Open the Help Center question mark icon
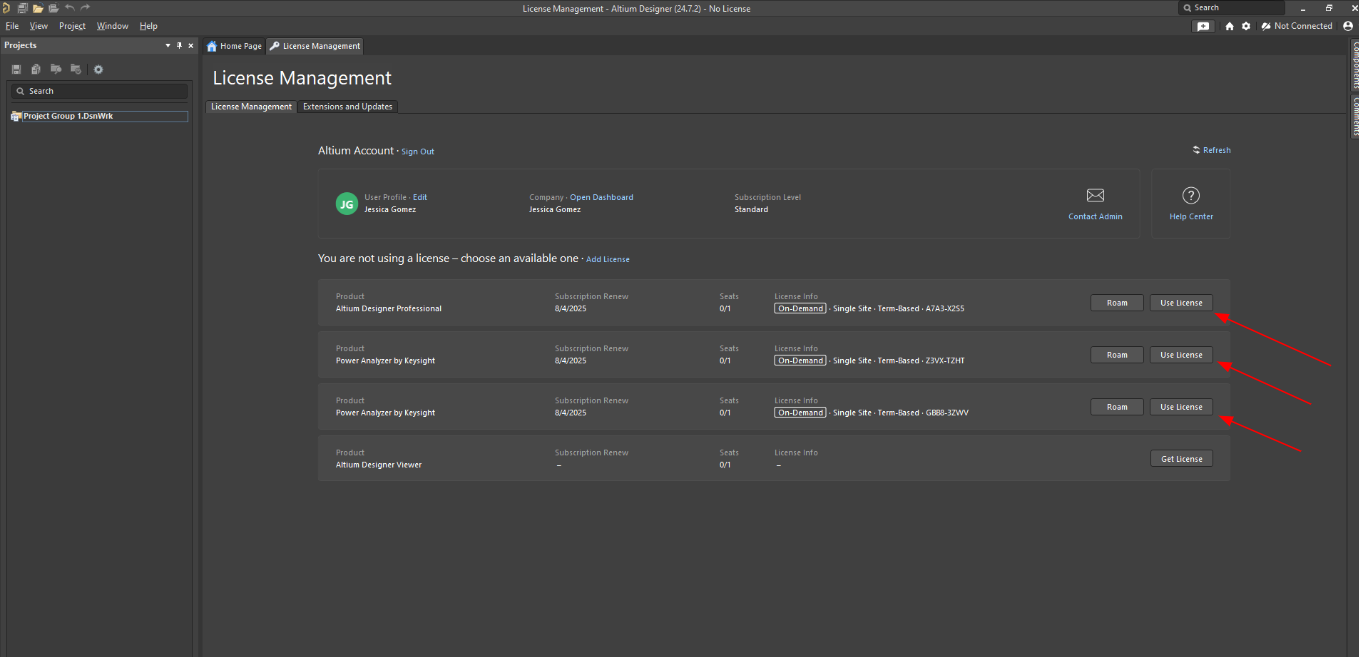Screen dimensions: 1359x657 pos(1191,196)
